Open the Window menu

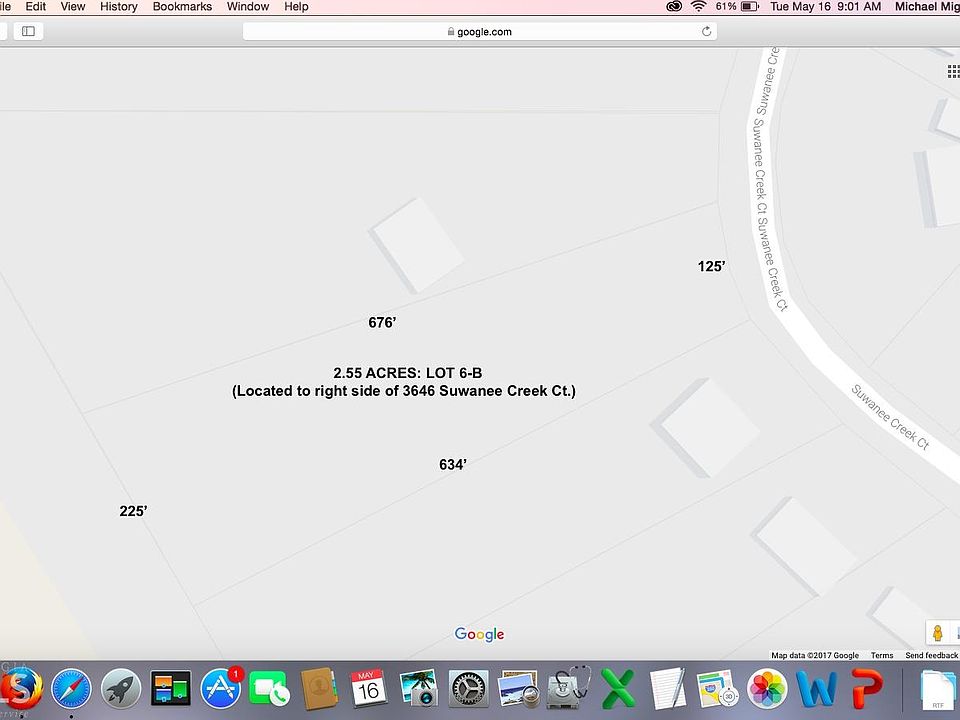(248, 7)
